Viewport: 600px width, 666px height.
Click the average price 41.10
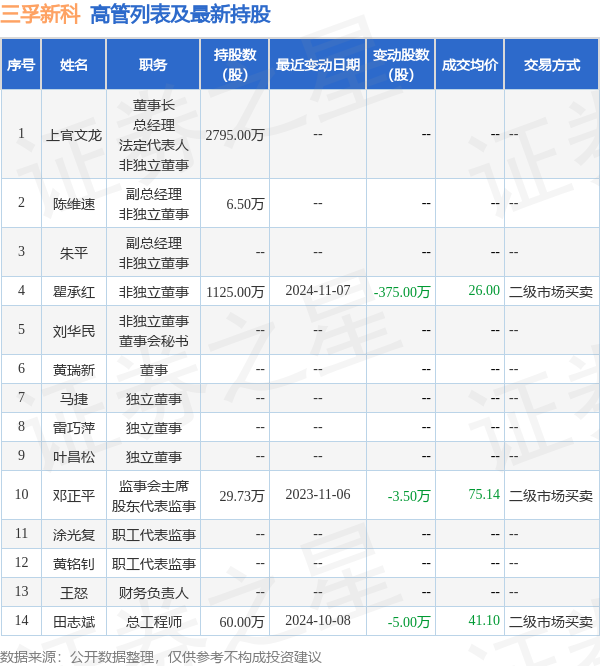pyautogui.click(x=484, y=621)
